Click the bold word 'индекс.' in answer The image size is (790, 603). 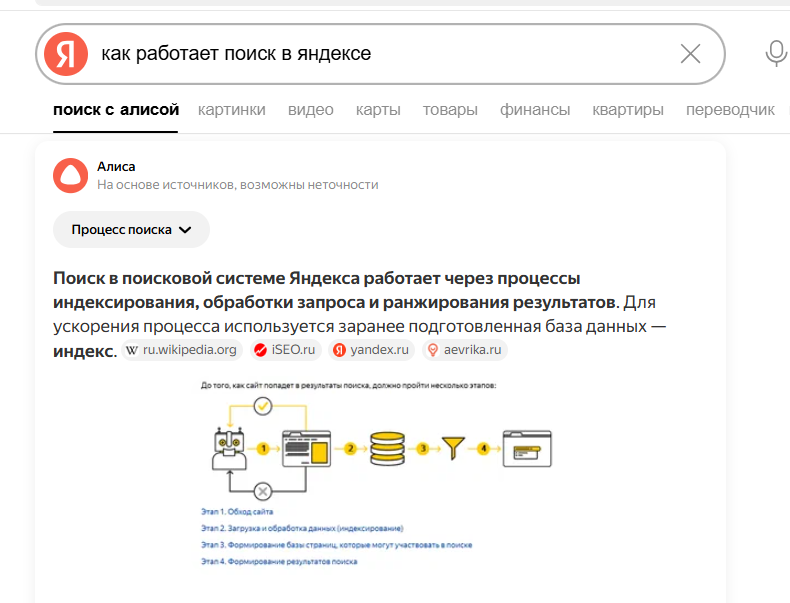(85, 351)
